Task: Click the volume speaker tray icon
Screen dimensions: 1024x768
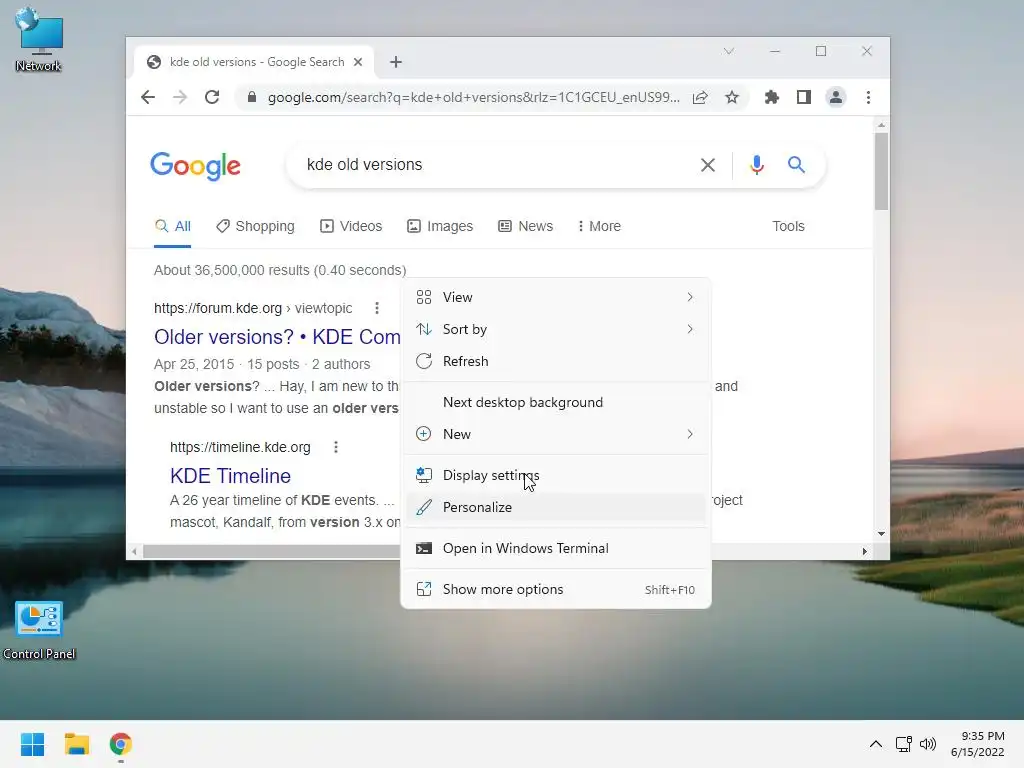Action: [927, 744]
